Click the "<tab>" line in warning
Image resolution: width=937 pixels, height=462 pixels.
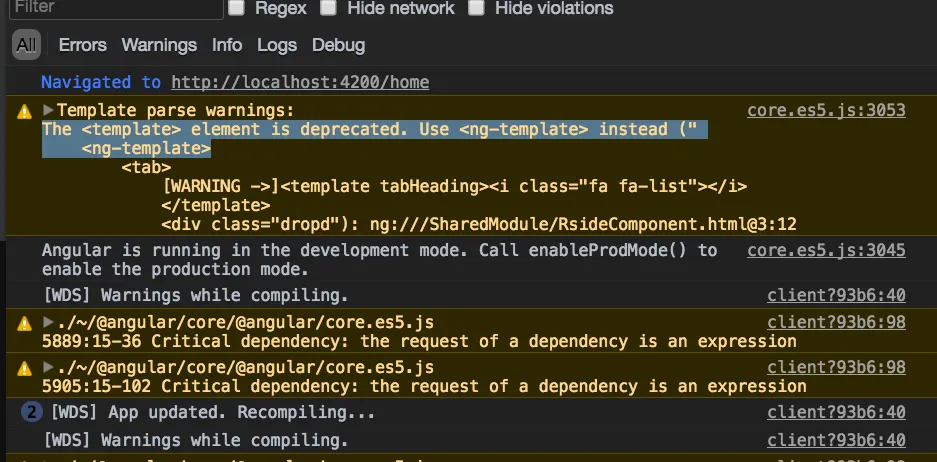click(146, 167)
